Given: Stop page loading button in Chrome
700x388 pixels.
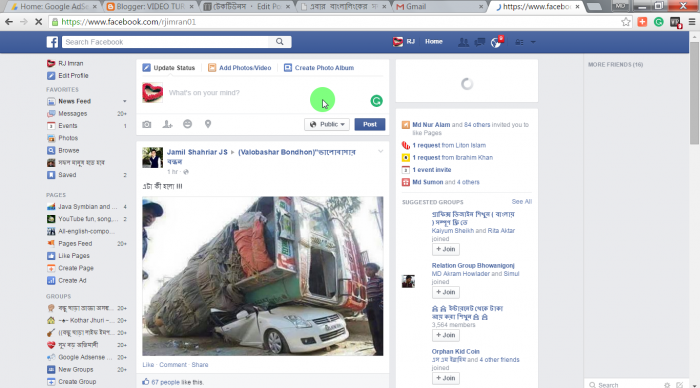Looking at the screenshot, I should click(x=38, y=22).
